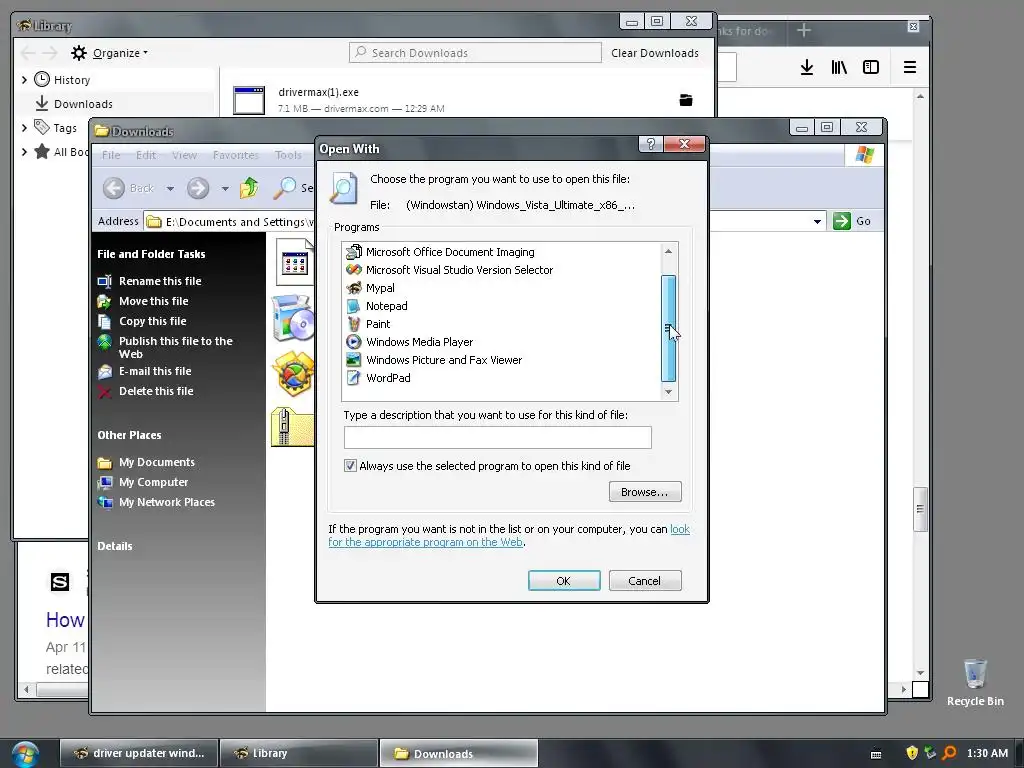Toggle browser sidebar icon
The height and width of the screenshot is (768, 1024).
[x=871, y=67]
